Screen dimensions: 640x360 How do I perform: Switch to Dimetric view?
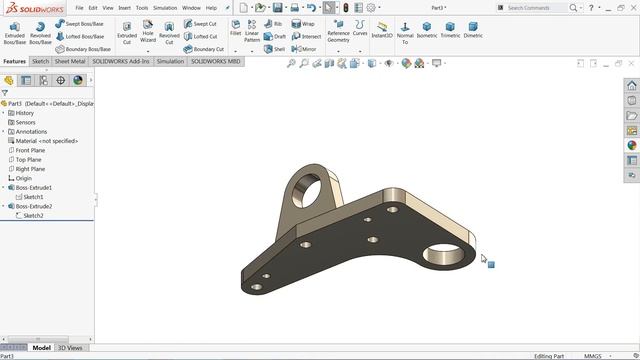pos(473,30)
